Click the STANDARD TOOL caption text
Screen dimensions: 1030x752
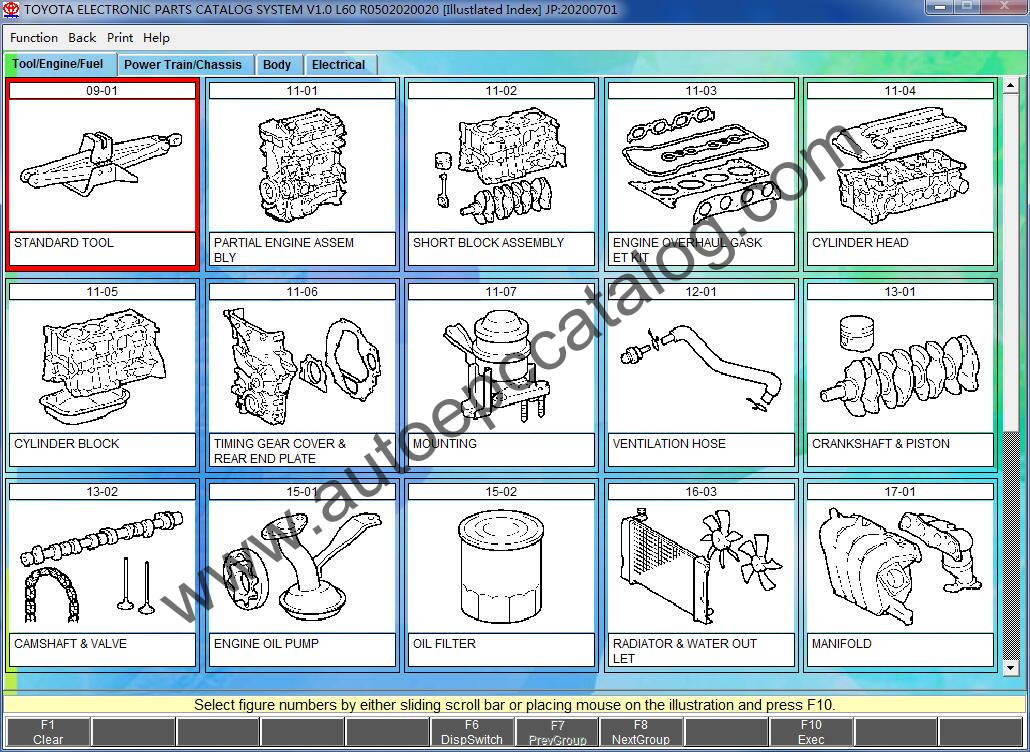point(64,242)
